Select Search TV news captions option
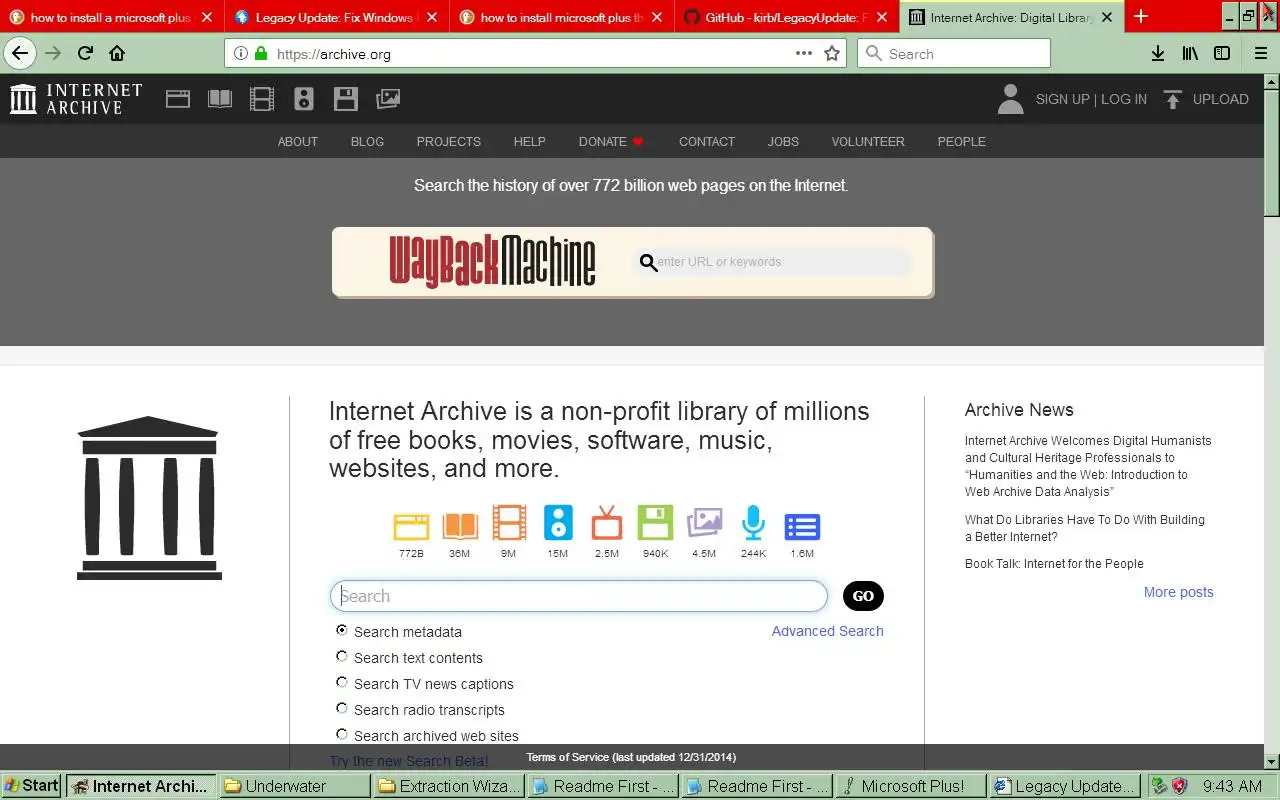Viewport: 1280px width, 800px height. pyautogui.click(x=342, y=682)
